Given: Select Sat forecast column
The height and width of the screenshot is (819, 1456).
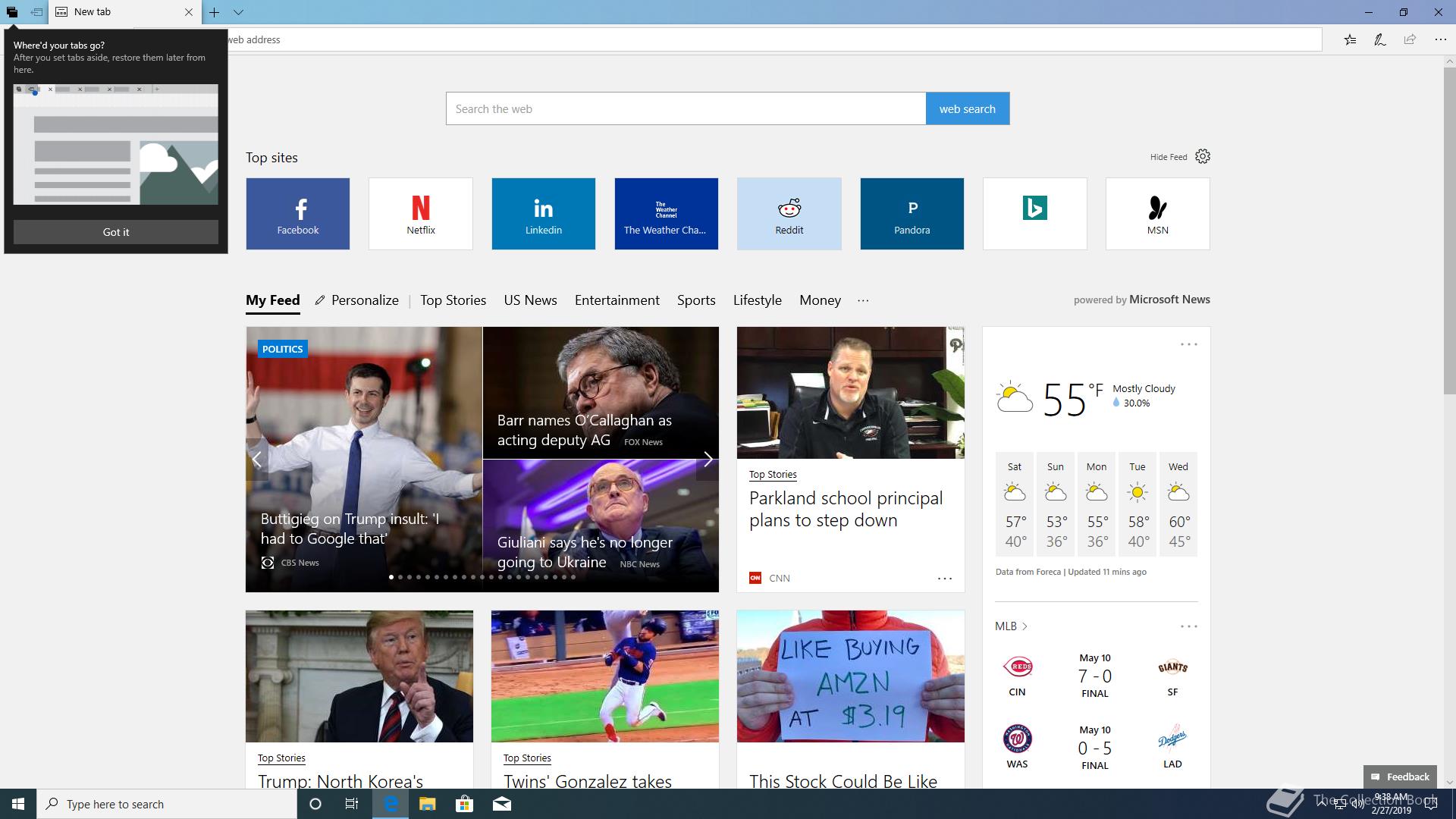Looking at the screenshot, I should (x=1015, y=505).
